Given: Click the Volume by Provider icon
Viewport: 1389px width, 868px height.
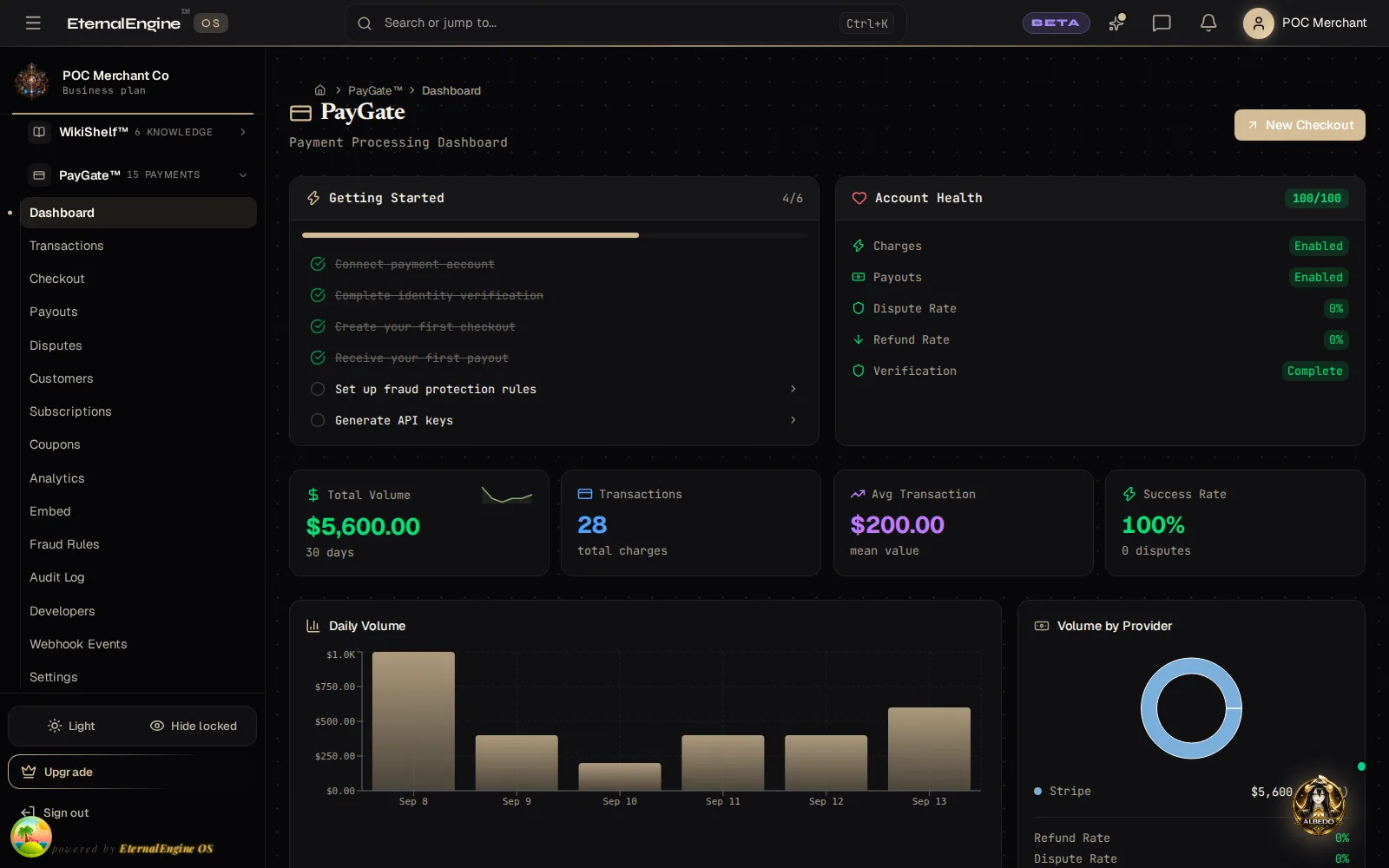Looking at the screenshot, I should (1042, 626).
